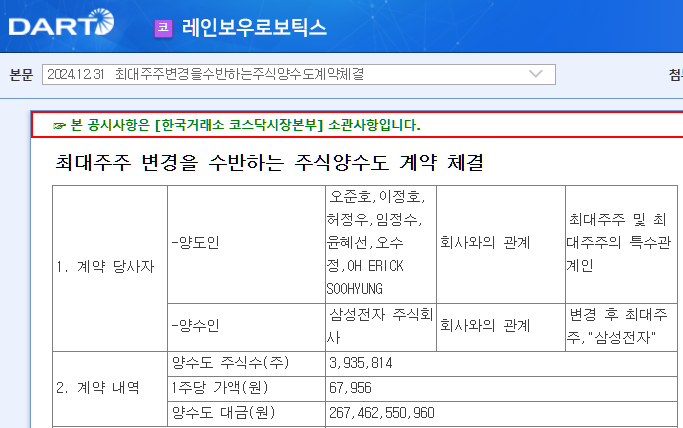The image size is (683, 428).
Task: Click the '-양도인' cell
Action: click(x=247, y=244)
